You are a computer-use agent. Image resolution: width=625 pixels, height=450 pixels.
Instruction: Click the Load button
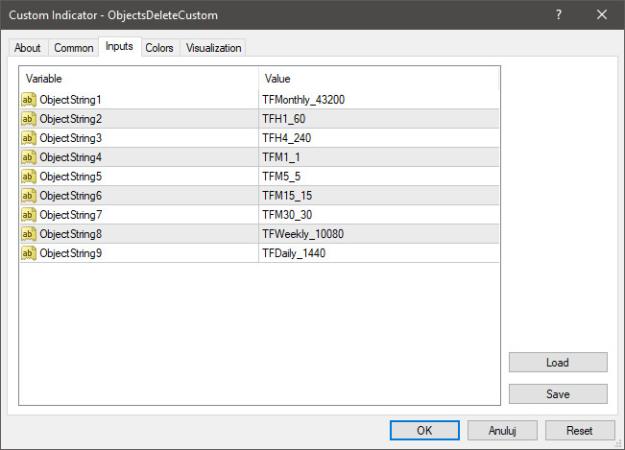[x=558, y=362]
